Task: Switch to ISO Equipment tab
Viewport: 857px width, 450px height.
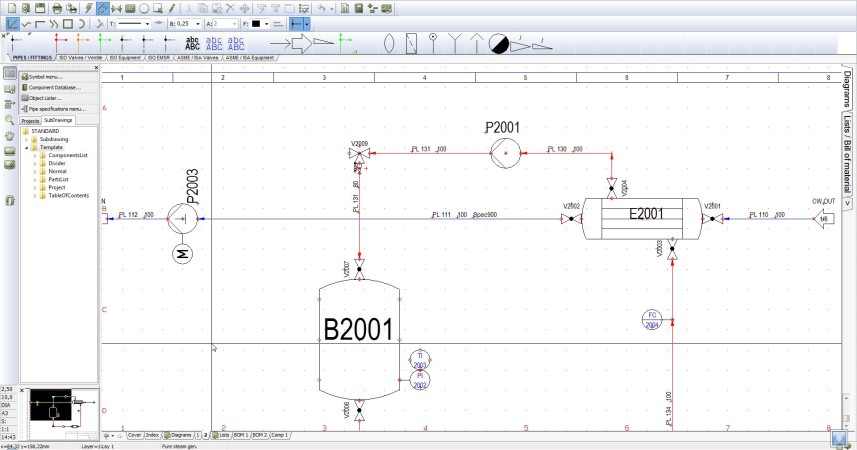Action: pos(125,57)
